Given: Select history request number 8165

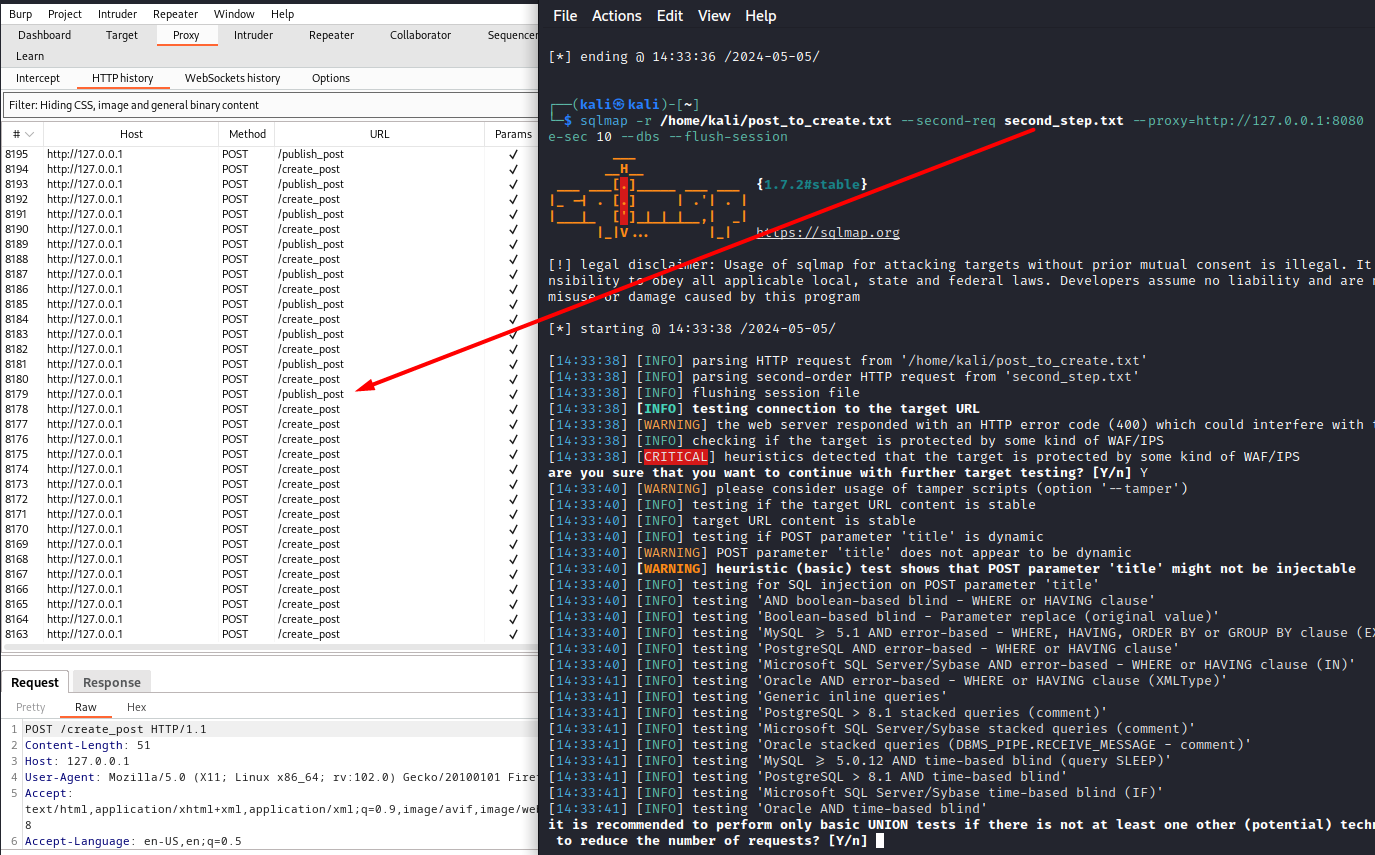Looking at the screenshot, I should coord(270,604).
